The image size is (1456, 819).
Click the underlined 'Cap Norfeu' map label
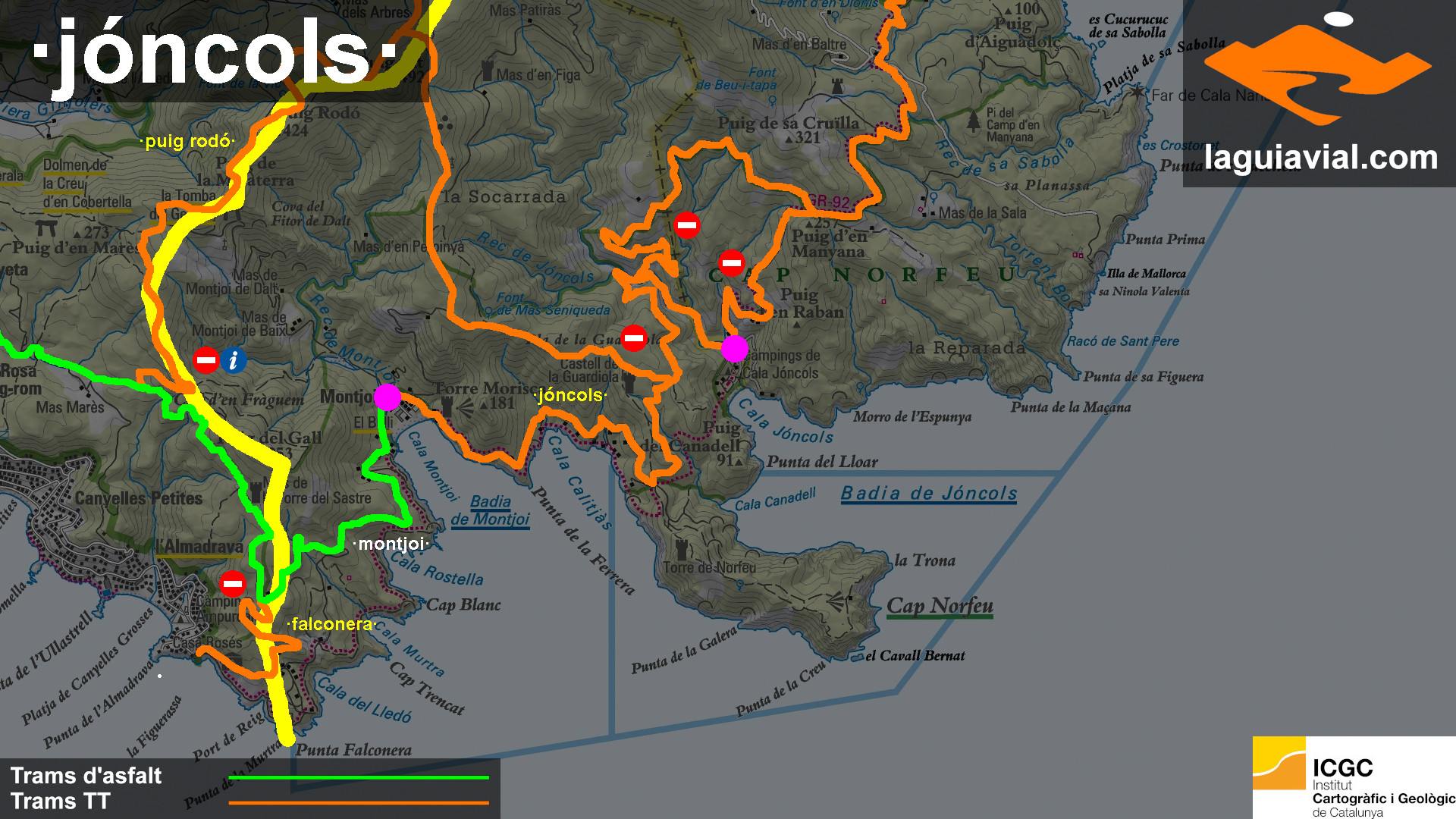939,606
